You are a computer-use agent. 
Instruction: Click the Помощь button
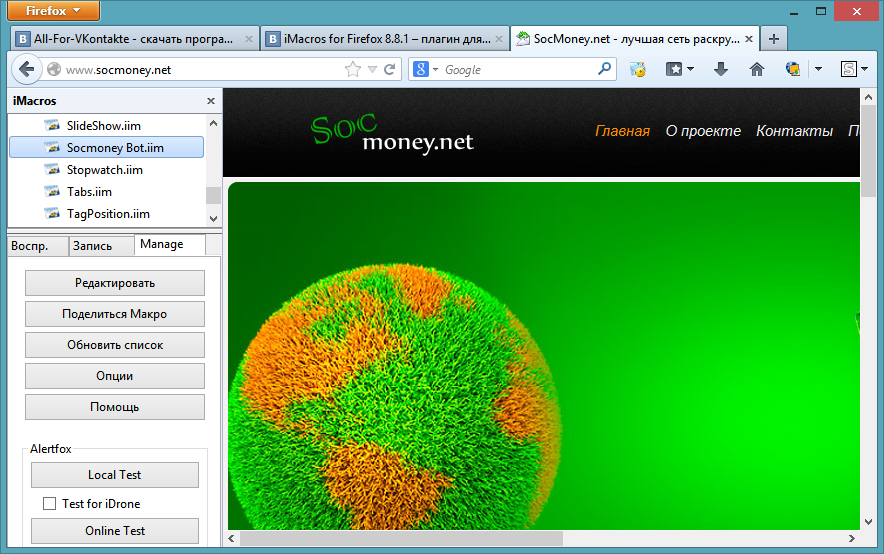pyautogui.click(x=115, y=407)
